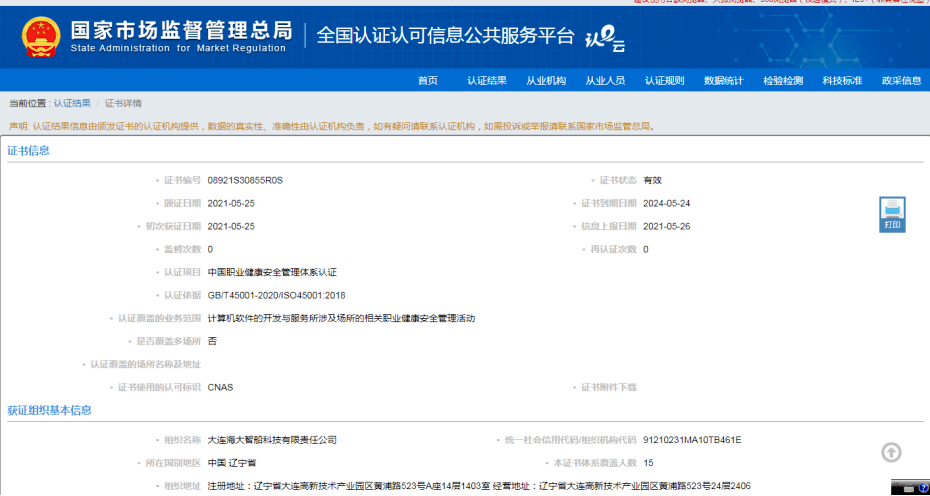Click the 认证覆盖的场所名称及地址 label
Screen dimensions: 930x496
tap(145, 365)
